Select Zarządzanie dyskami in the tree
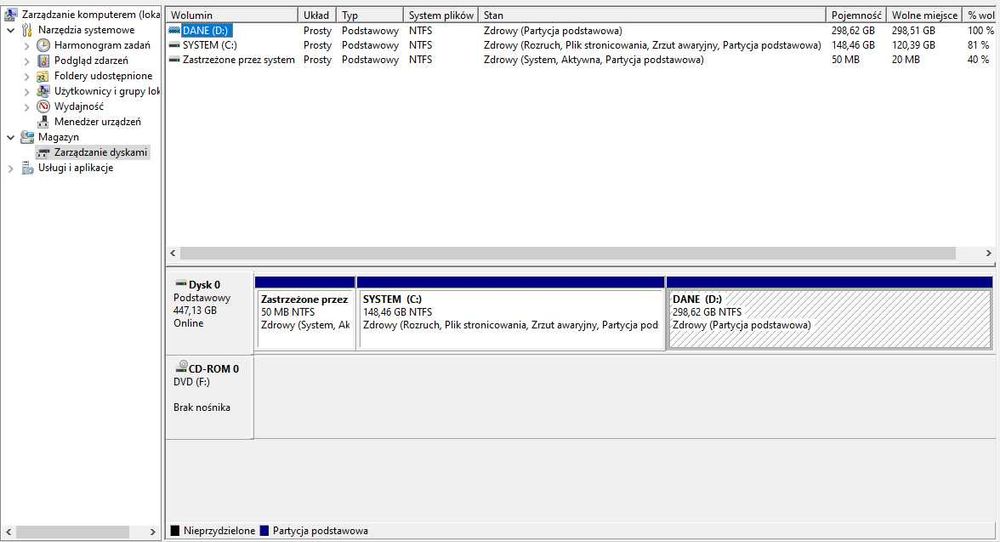Screen dimensions: 1000x542 click(101, 152)
